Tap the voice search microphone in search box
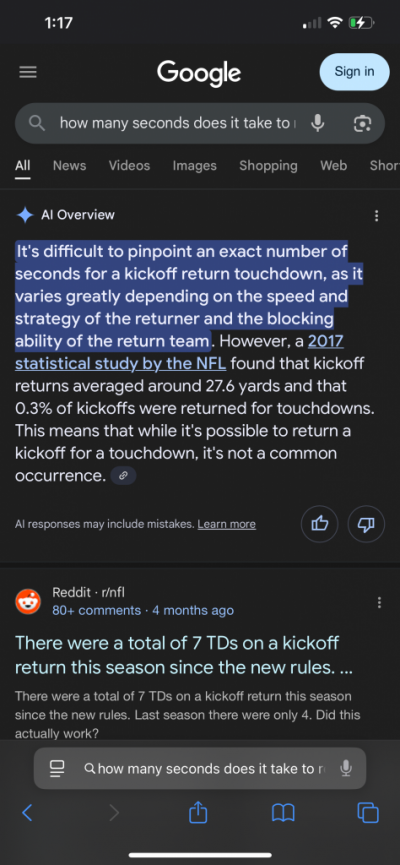400x865 pixels. coord(317,123)
